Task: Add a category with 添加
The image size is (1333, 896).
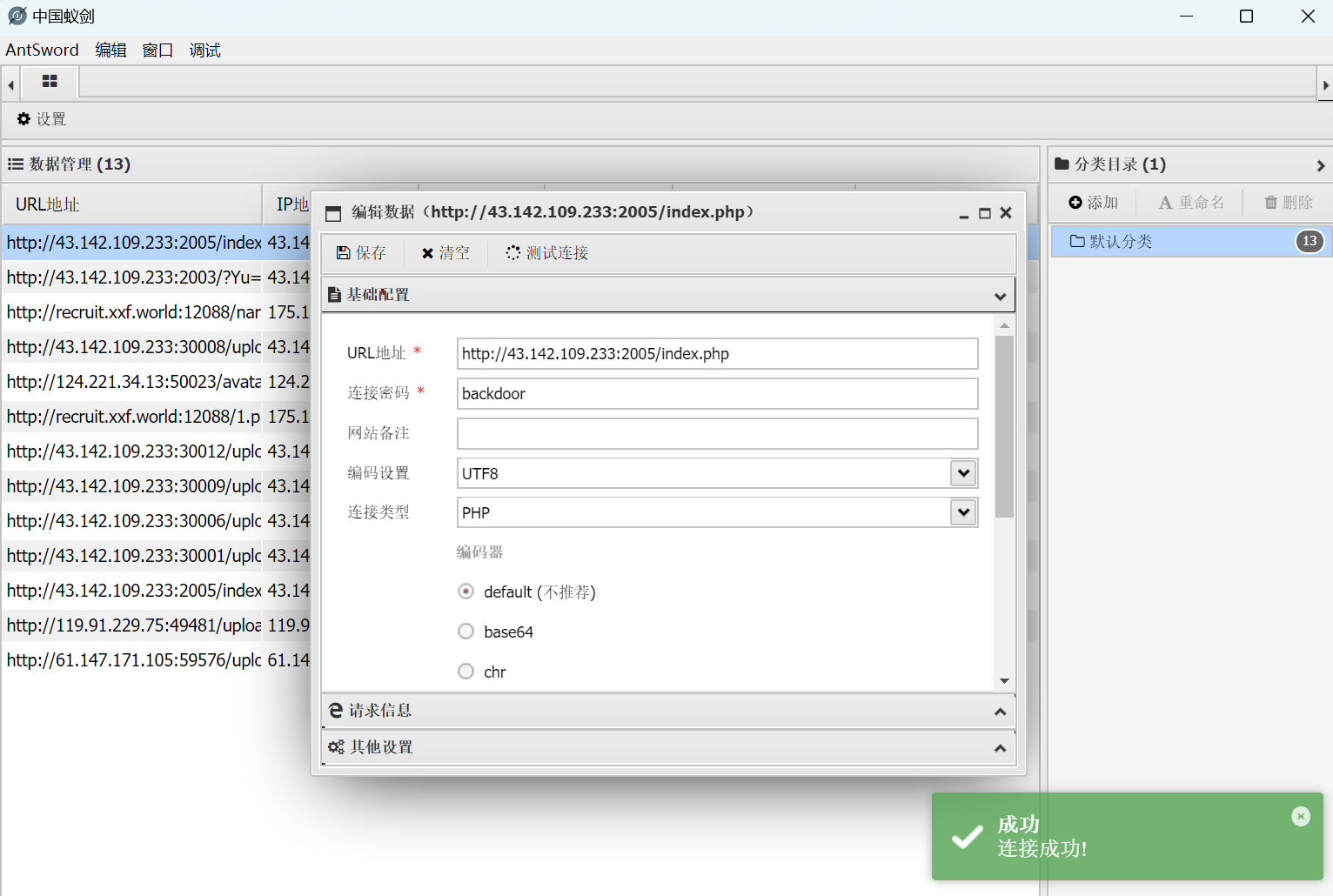Action: click(x=1093, y=203)
